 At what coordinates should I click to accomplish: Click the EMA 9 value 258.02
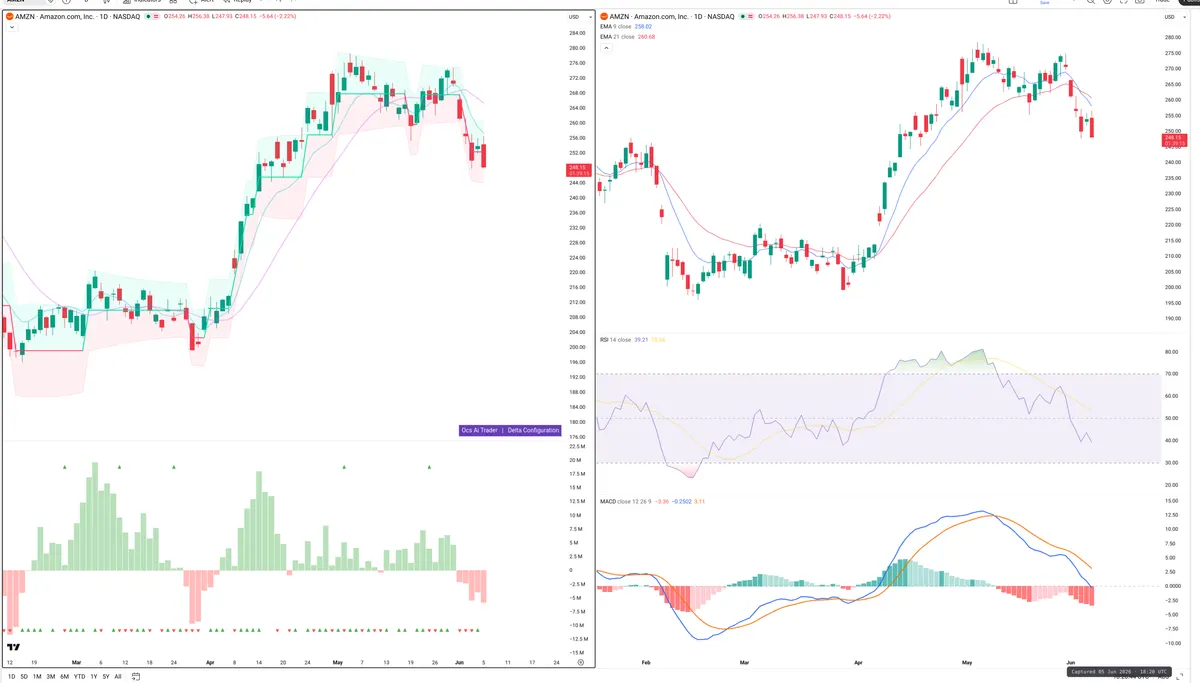coord(643,27)
